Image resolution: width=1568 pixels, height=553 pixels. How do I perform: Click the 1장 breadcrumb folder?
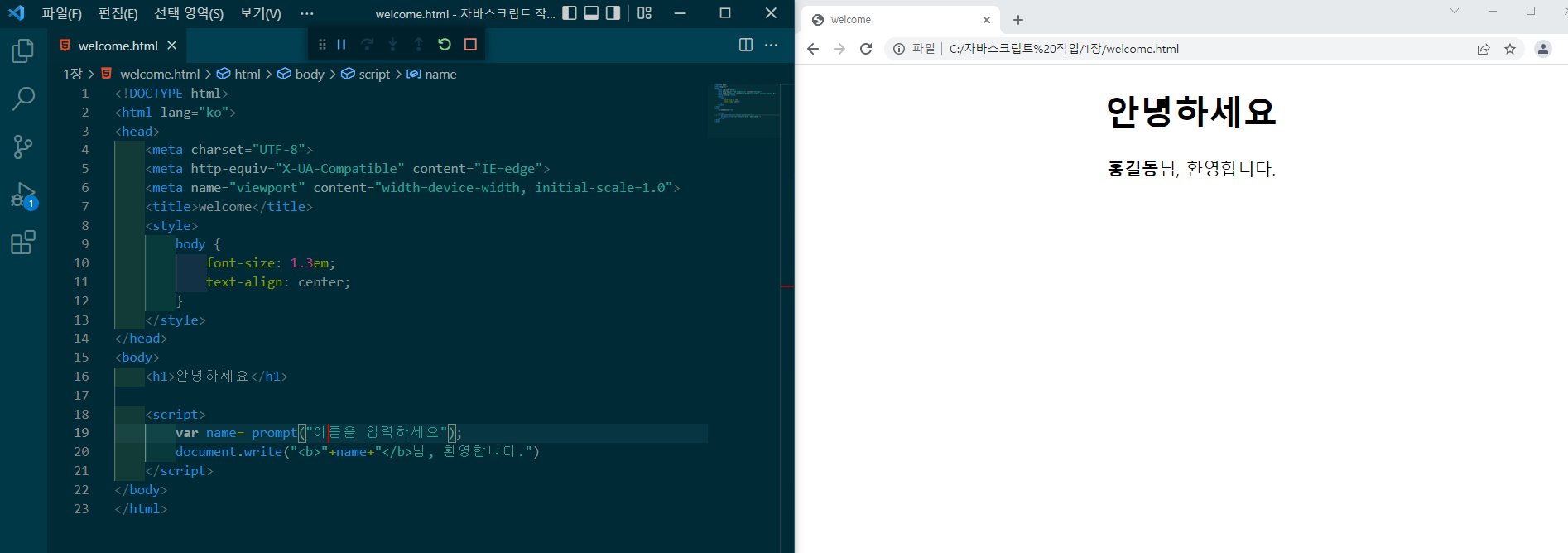pyautogui.click(x=73, y=74)
